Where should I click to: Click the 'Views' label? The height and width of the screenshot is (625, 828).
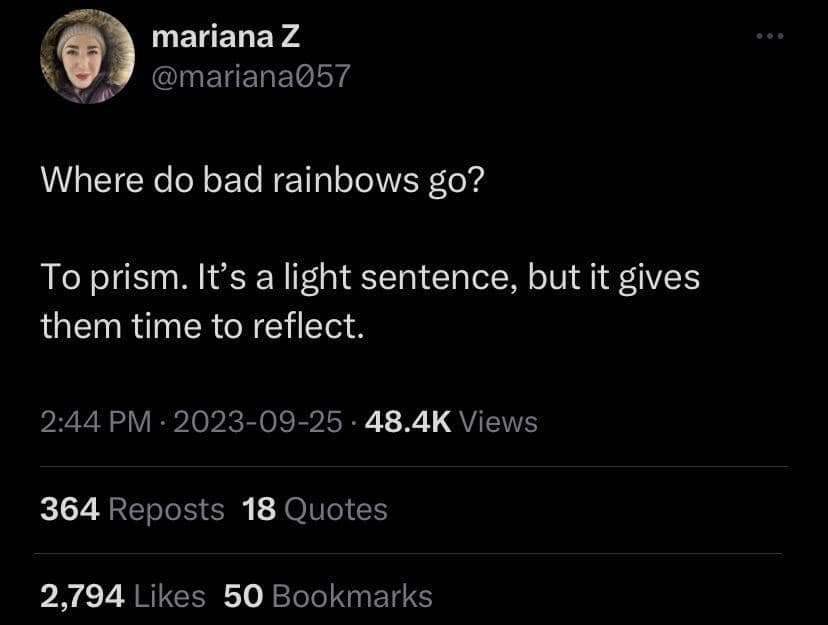(499, 422)
